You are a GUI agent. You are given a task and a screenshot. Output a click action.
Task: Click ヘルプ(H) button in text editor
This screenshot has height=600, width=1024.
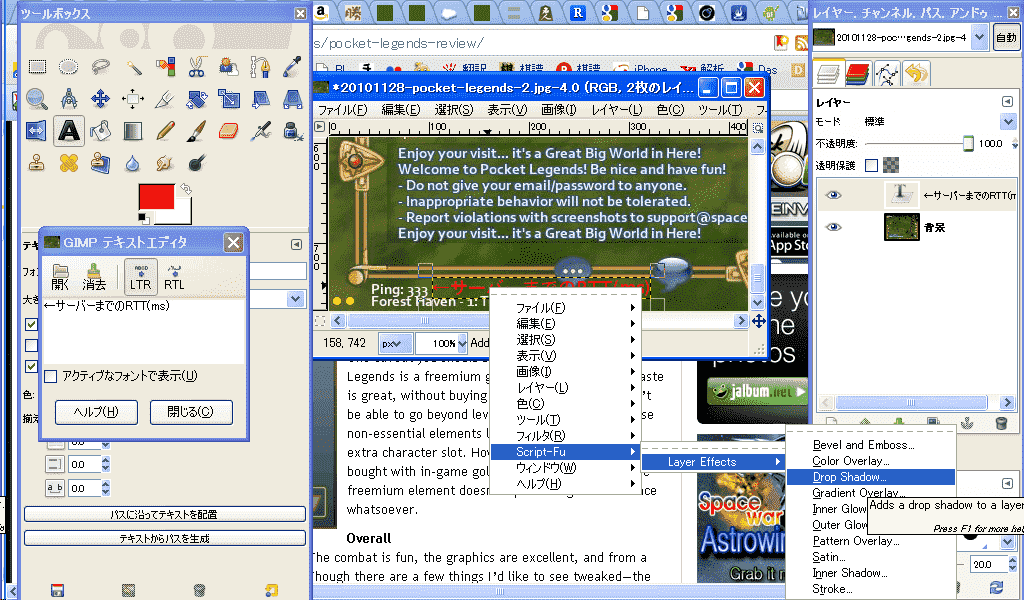point(96,412)
